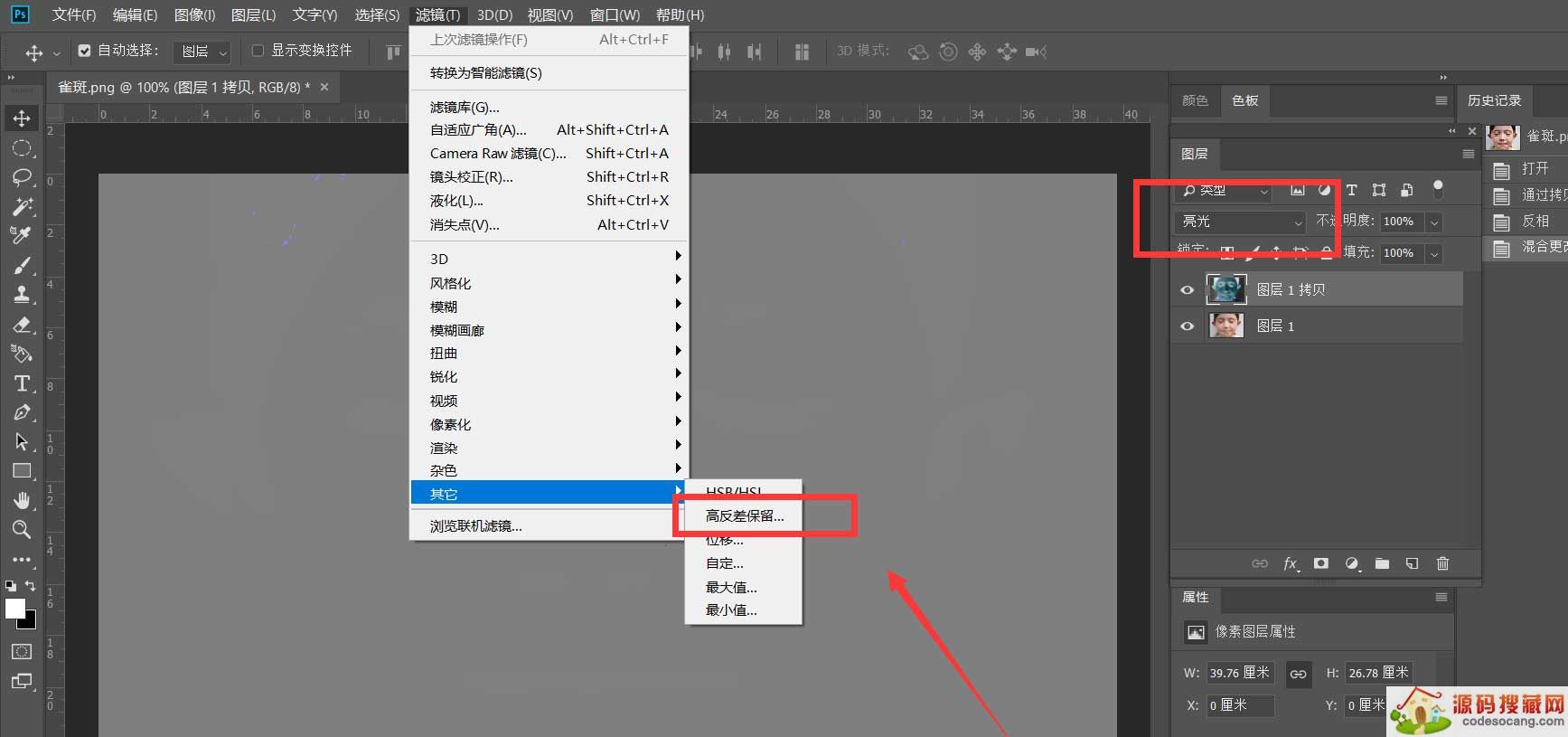
Task: Change screen mode icon
Action: [x=22, y=681]
